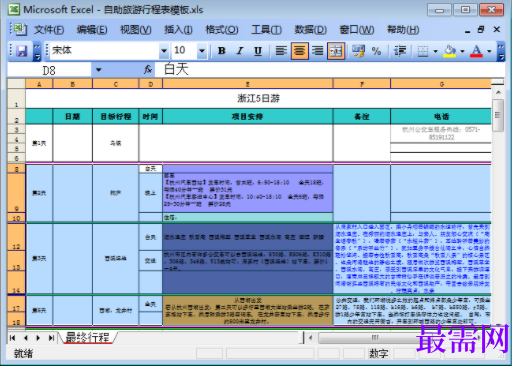Click the 项目安排 header cell
This screenshot has width=528, height=370.
[x=248, y=117]
